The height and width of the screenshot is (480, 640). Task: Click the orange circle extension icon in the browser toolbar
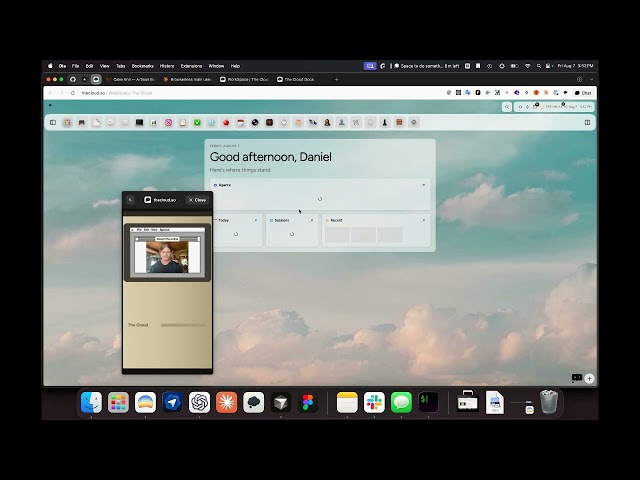(536, 93)
